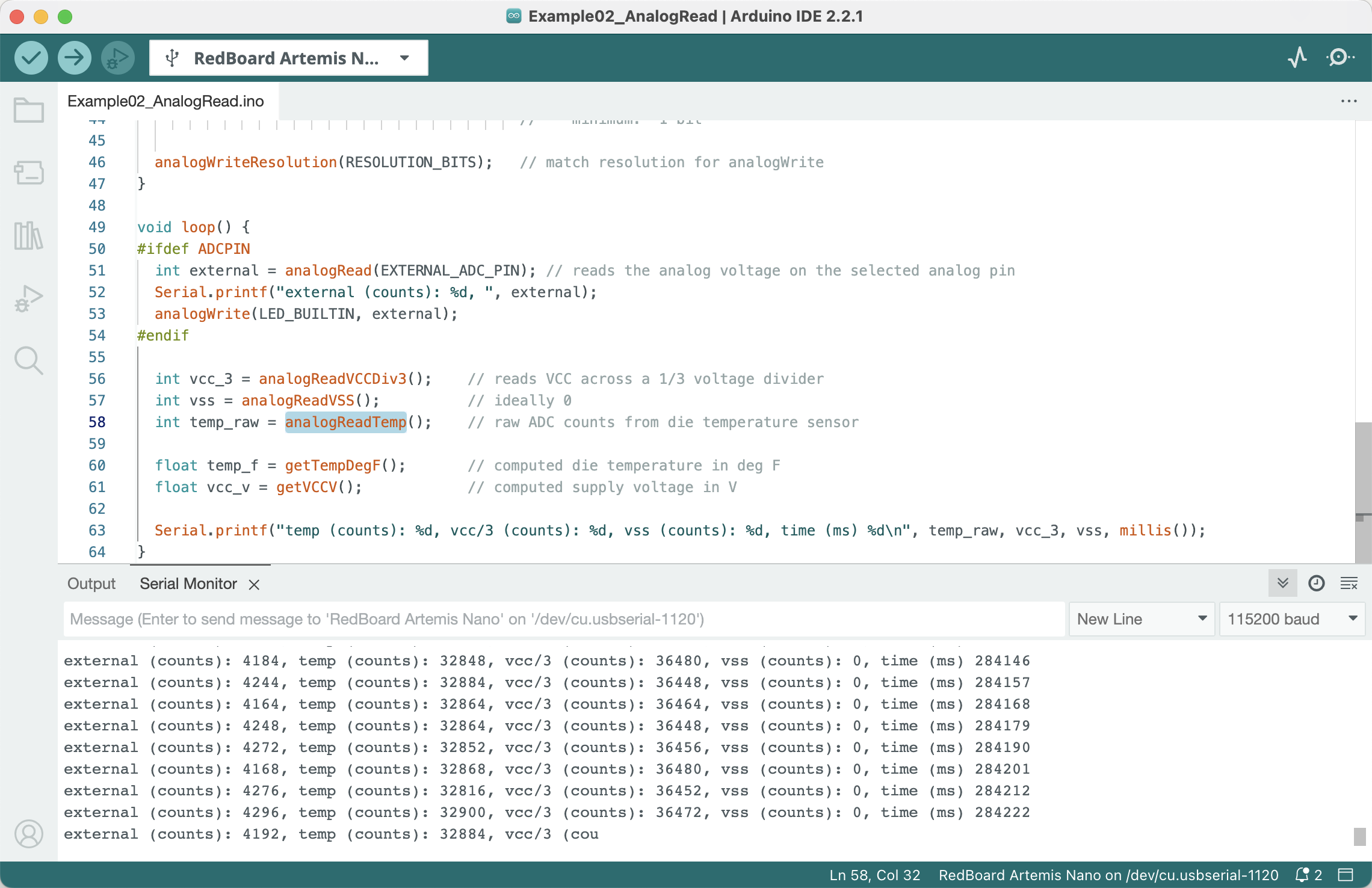This screenshot has height=888, width=1372.
Task: Open the New Line ending dropdown
Action: pos(1142,619)
